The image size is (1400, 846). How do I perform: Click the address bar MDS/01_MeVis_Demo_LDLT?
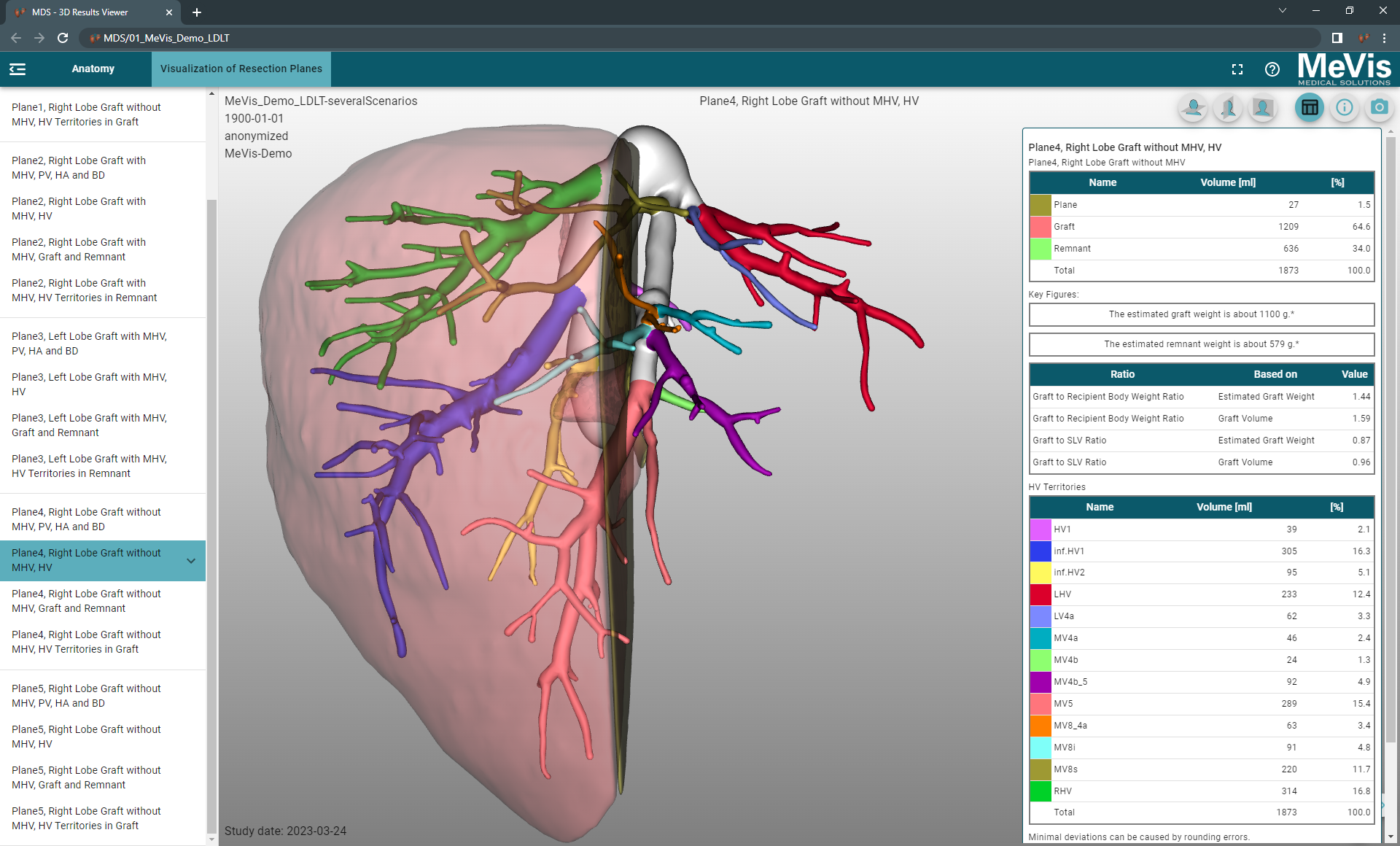pos(700,38)
